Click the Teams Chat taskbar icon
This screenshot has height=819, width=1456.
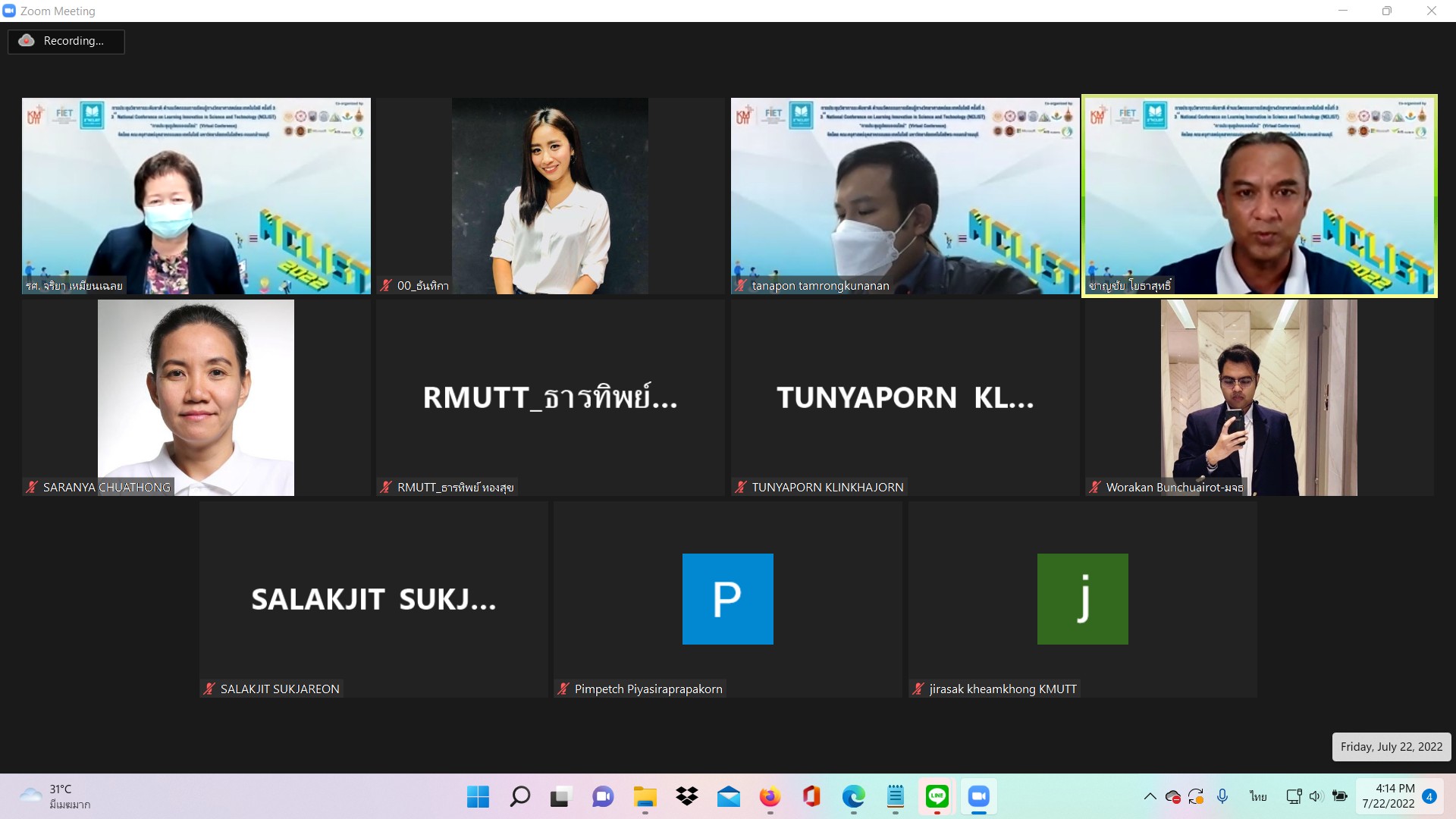(x=603, y=796)
